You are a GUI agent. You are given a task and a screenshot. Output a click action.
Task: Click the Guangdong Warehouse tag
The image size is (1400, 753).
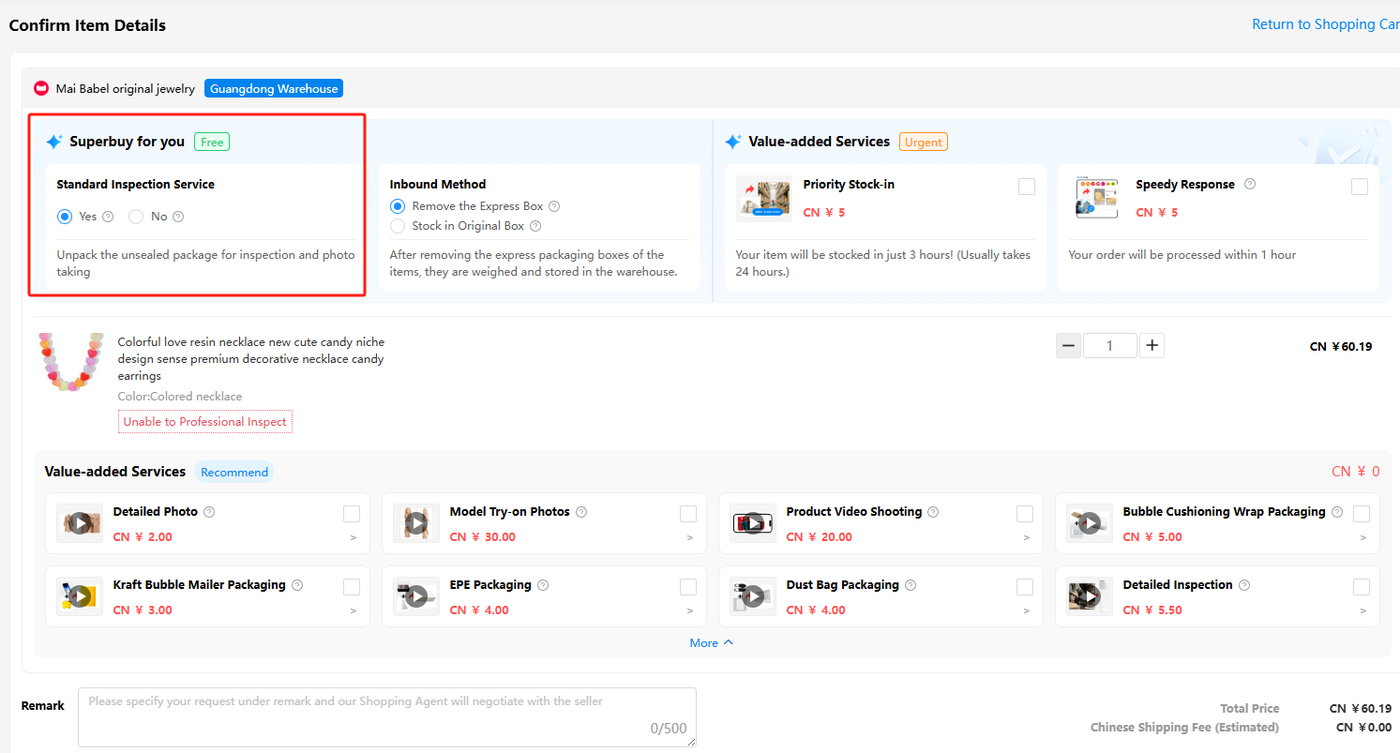click(274, 89)
